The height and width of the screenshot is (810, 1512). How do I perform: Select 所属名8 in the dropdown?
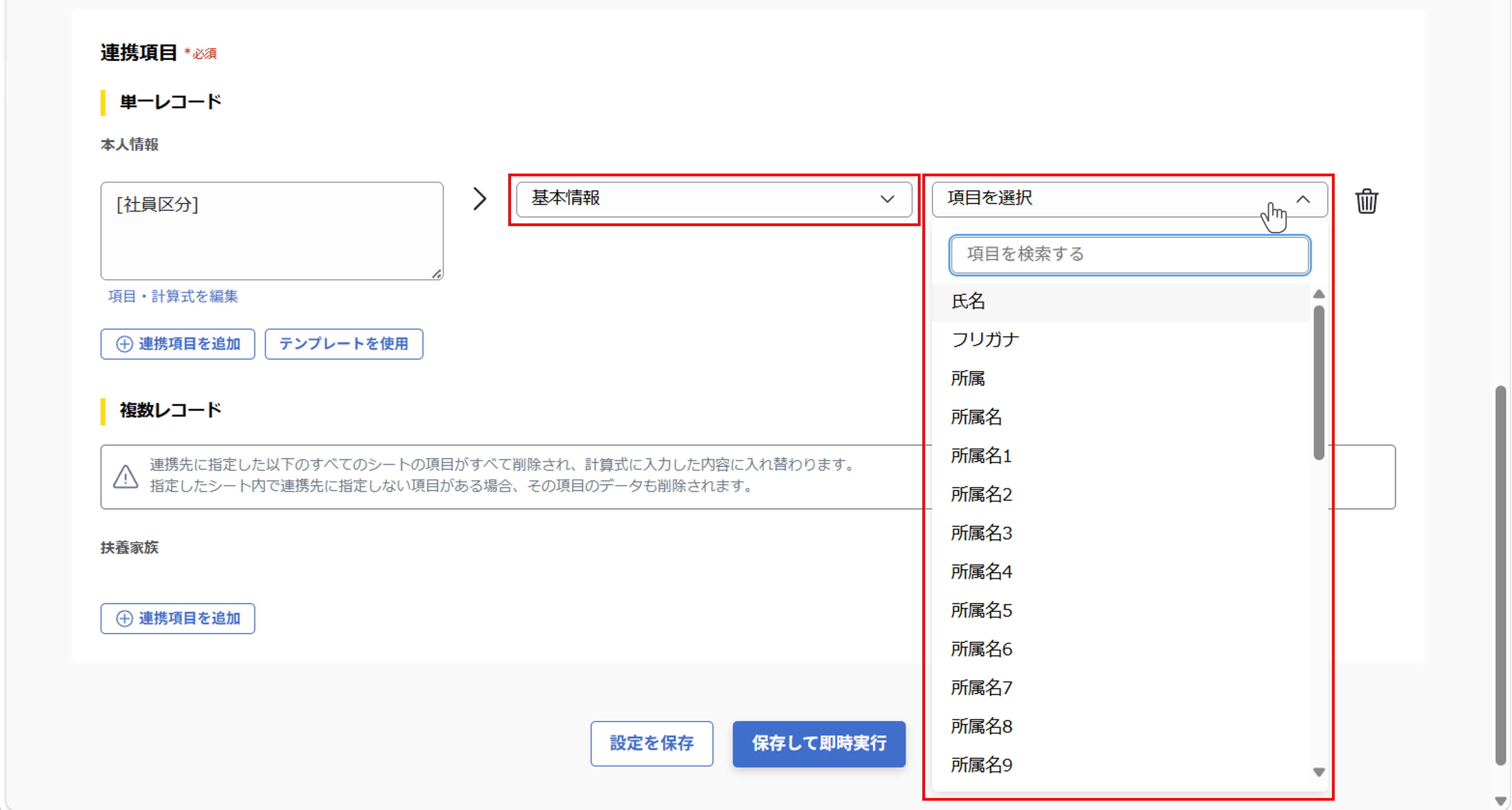(1121, 726)
